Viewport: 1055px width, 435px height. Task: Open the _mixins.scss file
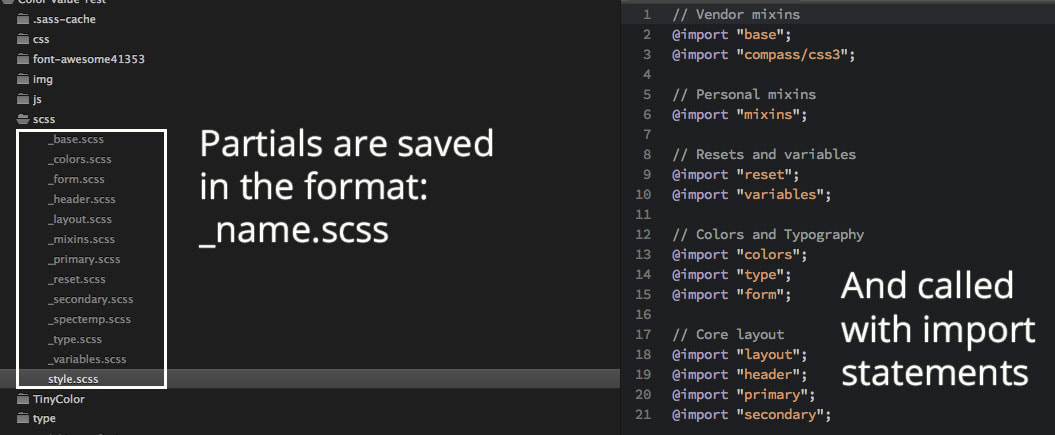[x=81, y=239]
